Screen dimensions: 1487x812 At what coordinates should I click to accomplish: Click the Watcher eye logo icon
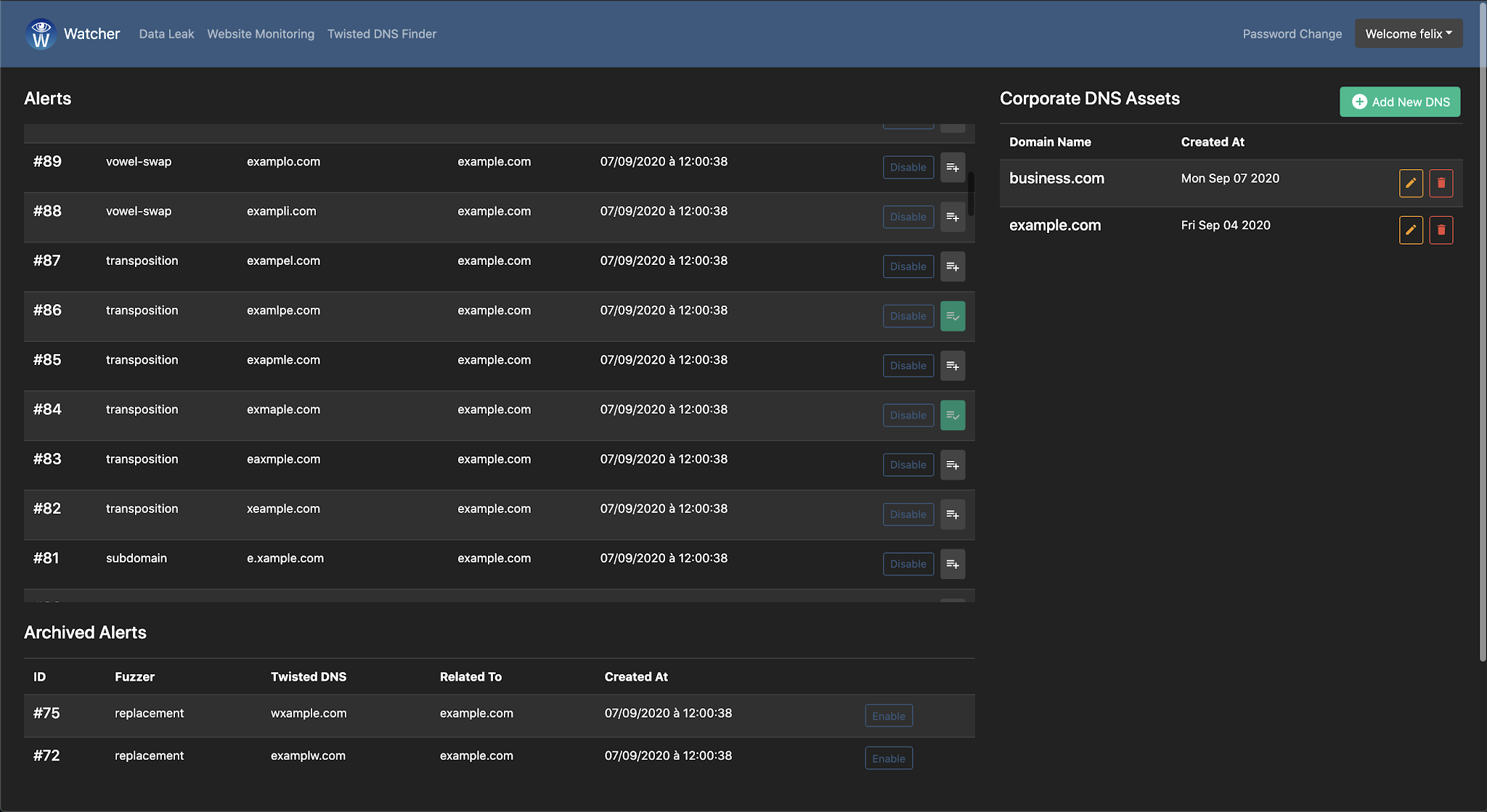tap(41, 34)
